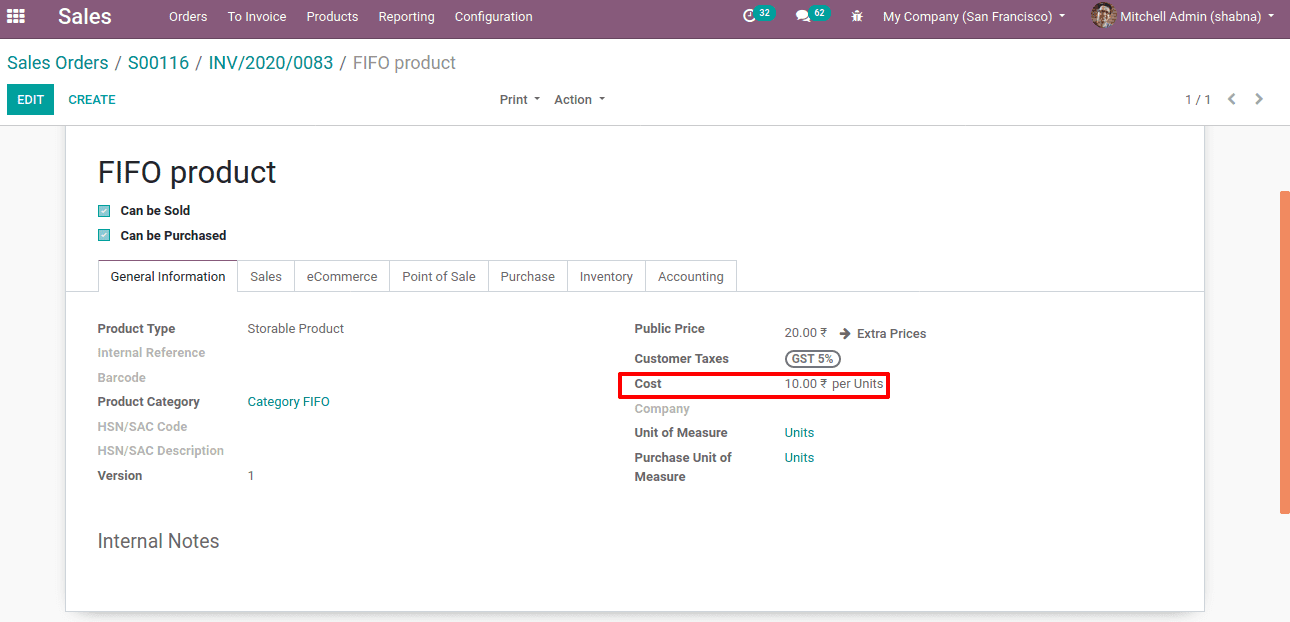The width and height of the screenshot is (1290, 622).
Task: Click the 10.00 ₹ per Units cost value
Action: point(834,384)
